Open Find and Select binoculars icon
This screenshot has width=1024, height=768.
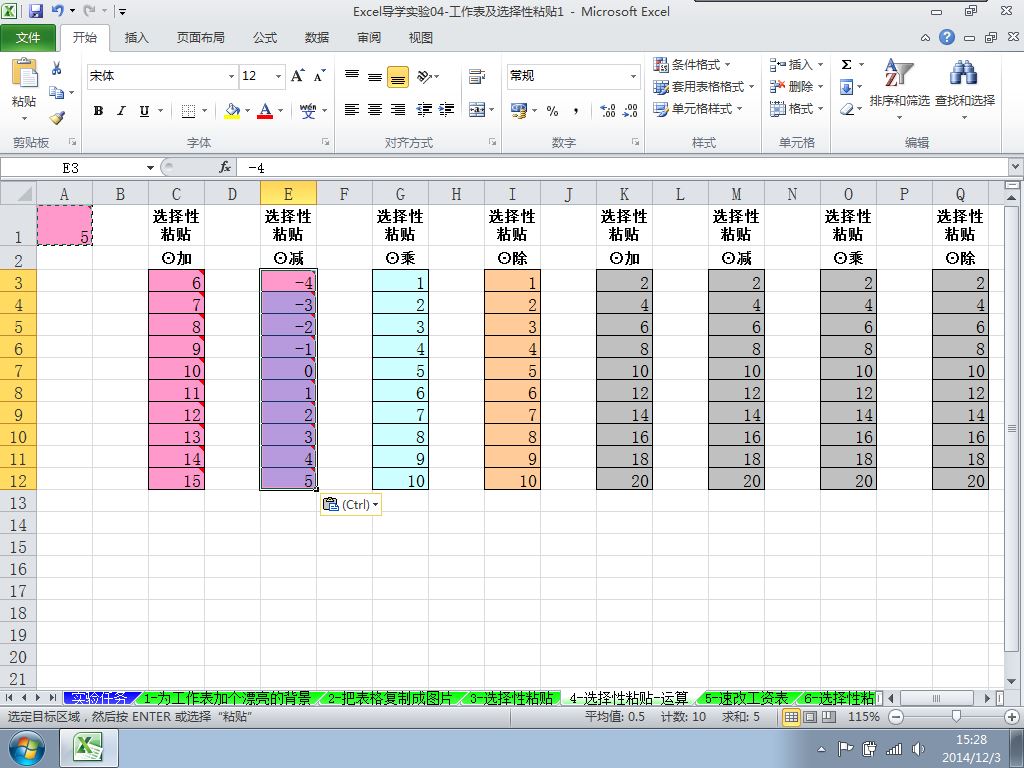point(964,73)
